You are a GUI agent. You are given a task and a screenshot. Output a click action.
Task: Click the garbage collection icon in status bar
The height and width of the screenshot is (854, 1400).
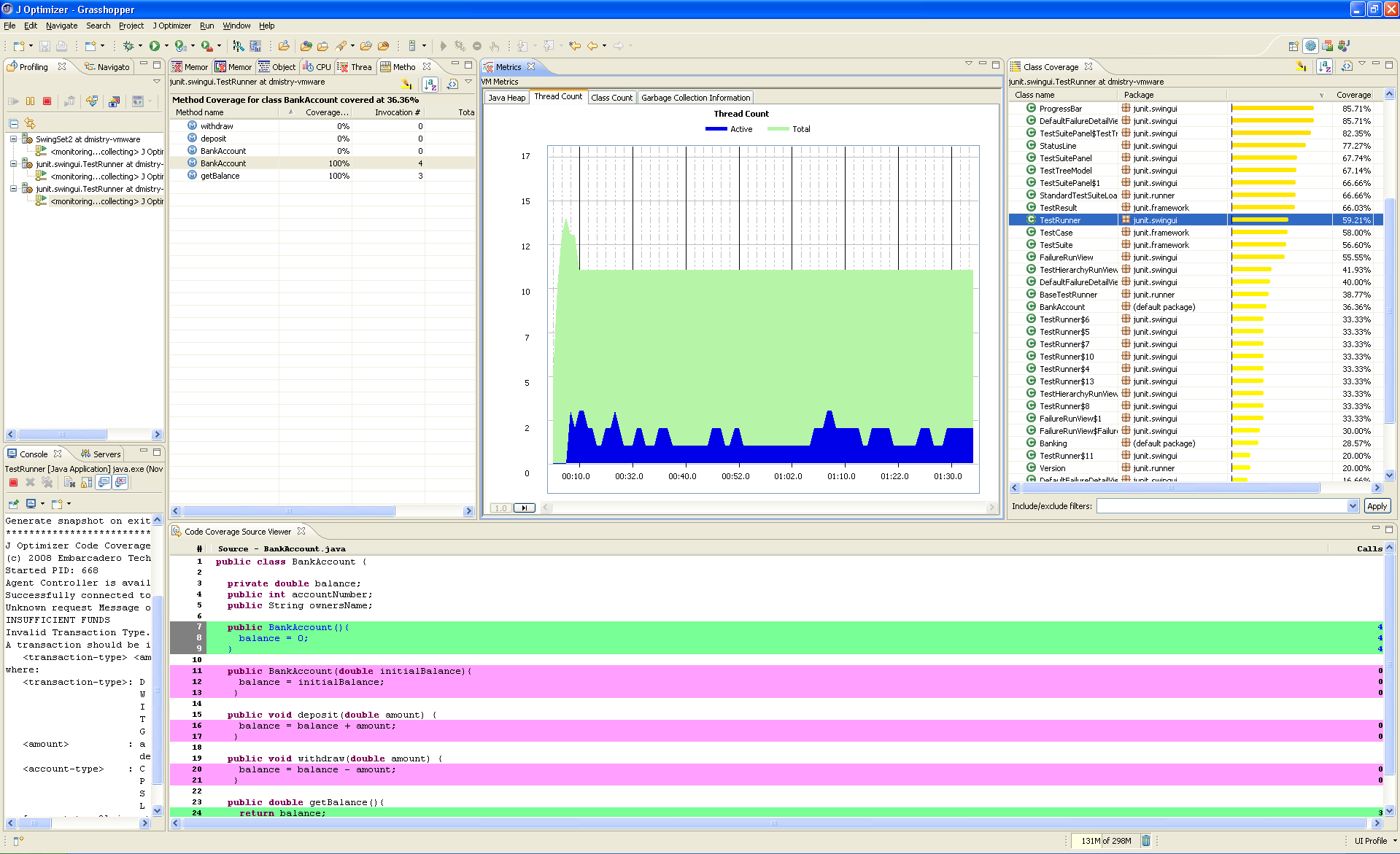[x=1145, y=841]
